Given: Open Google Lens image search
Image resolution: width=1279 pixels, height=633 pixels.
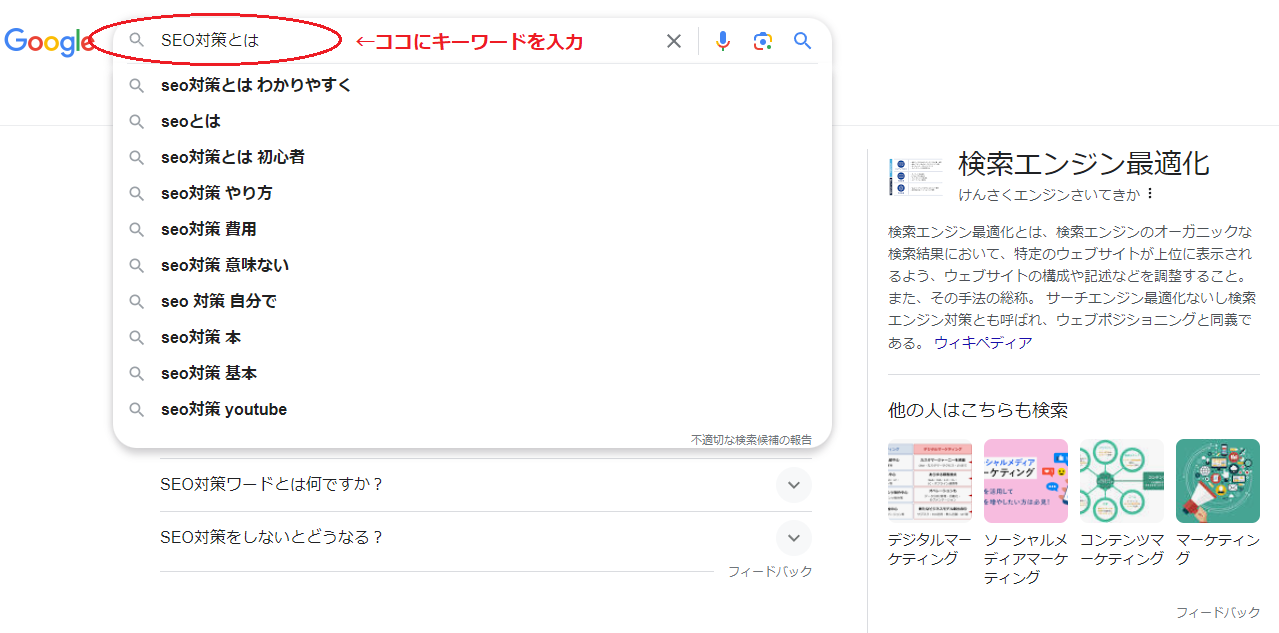Looking at the screenshot, I should click(762, 40).
